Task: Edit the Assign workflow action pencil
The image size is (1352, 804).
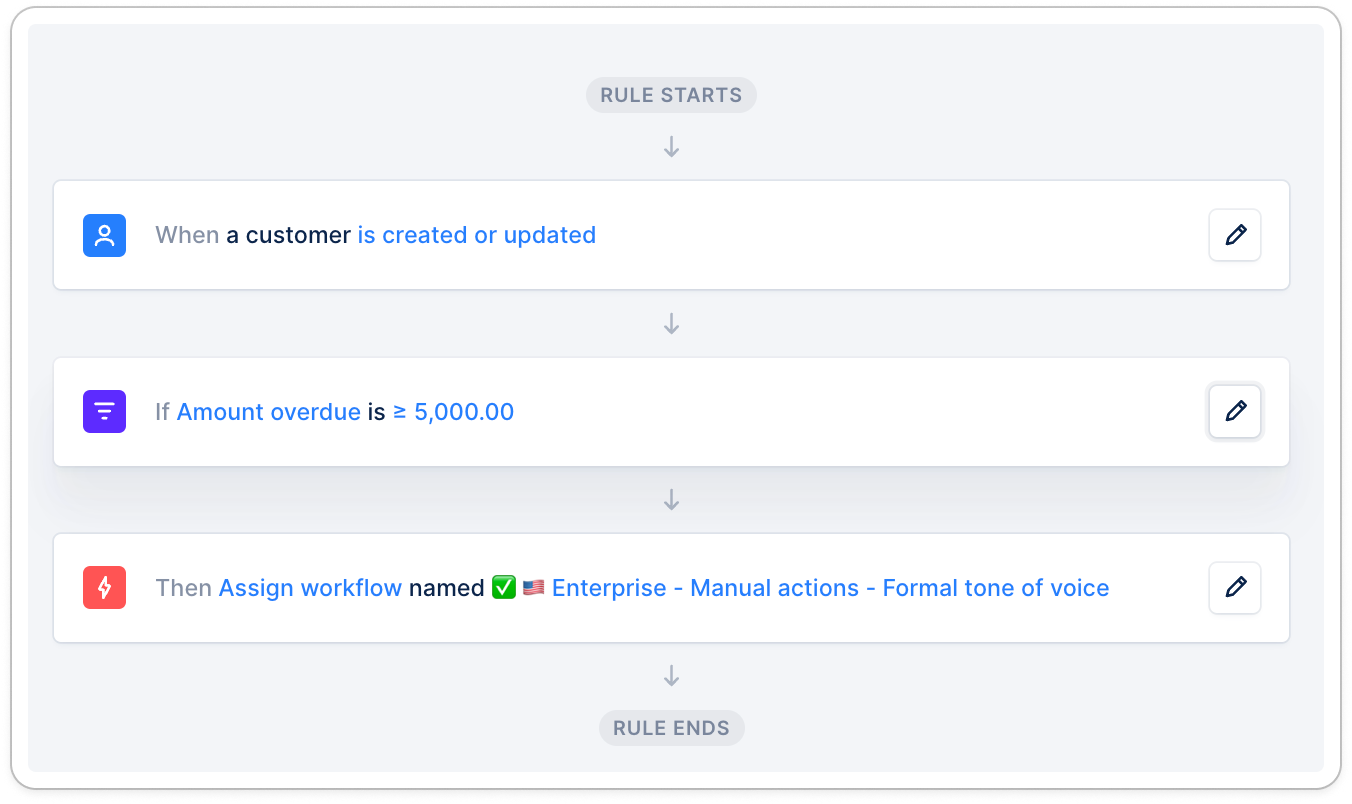Action: 1235,588
